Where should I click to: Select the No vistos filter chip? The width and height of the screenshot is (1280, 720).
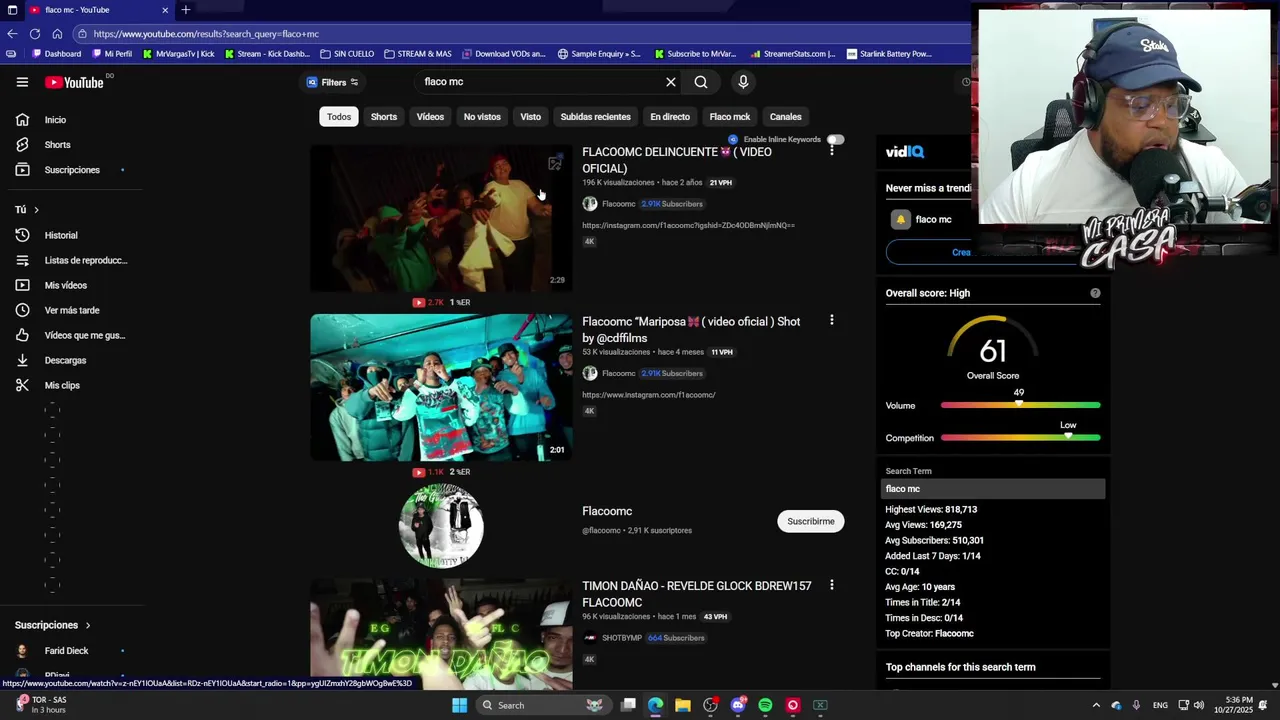point(482,117)
